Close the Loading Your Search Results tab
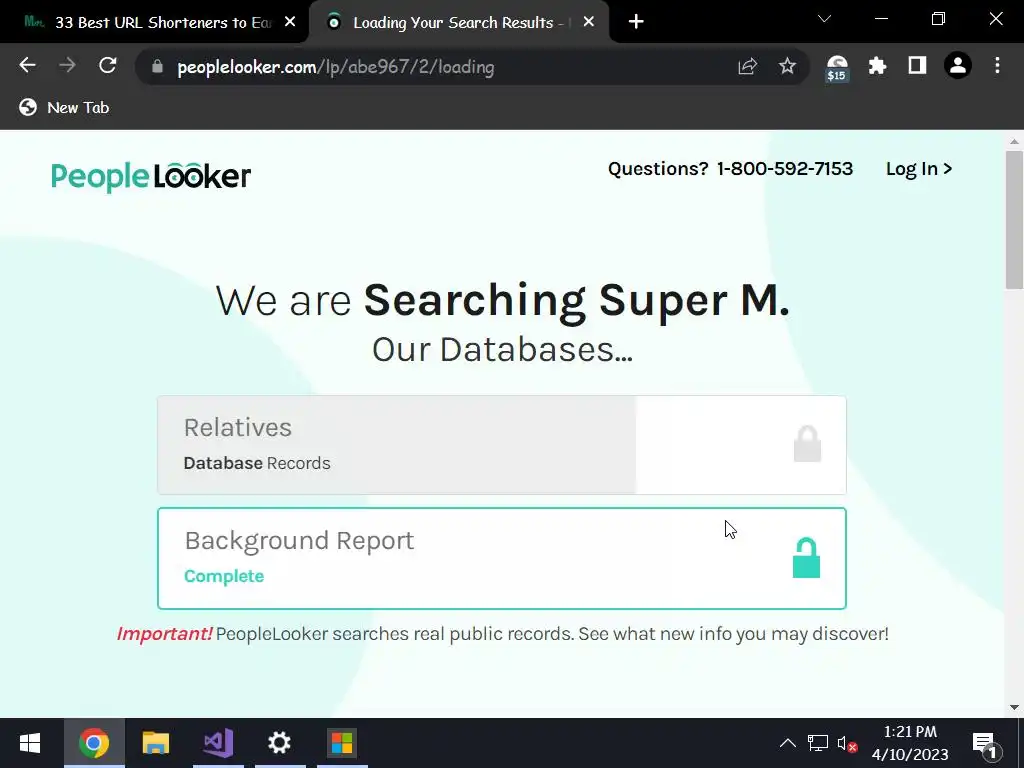This screenshot has height=768, width=1024. [588, 22]
